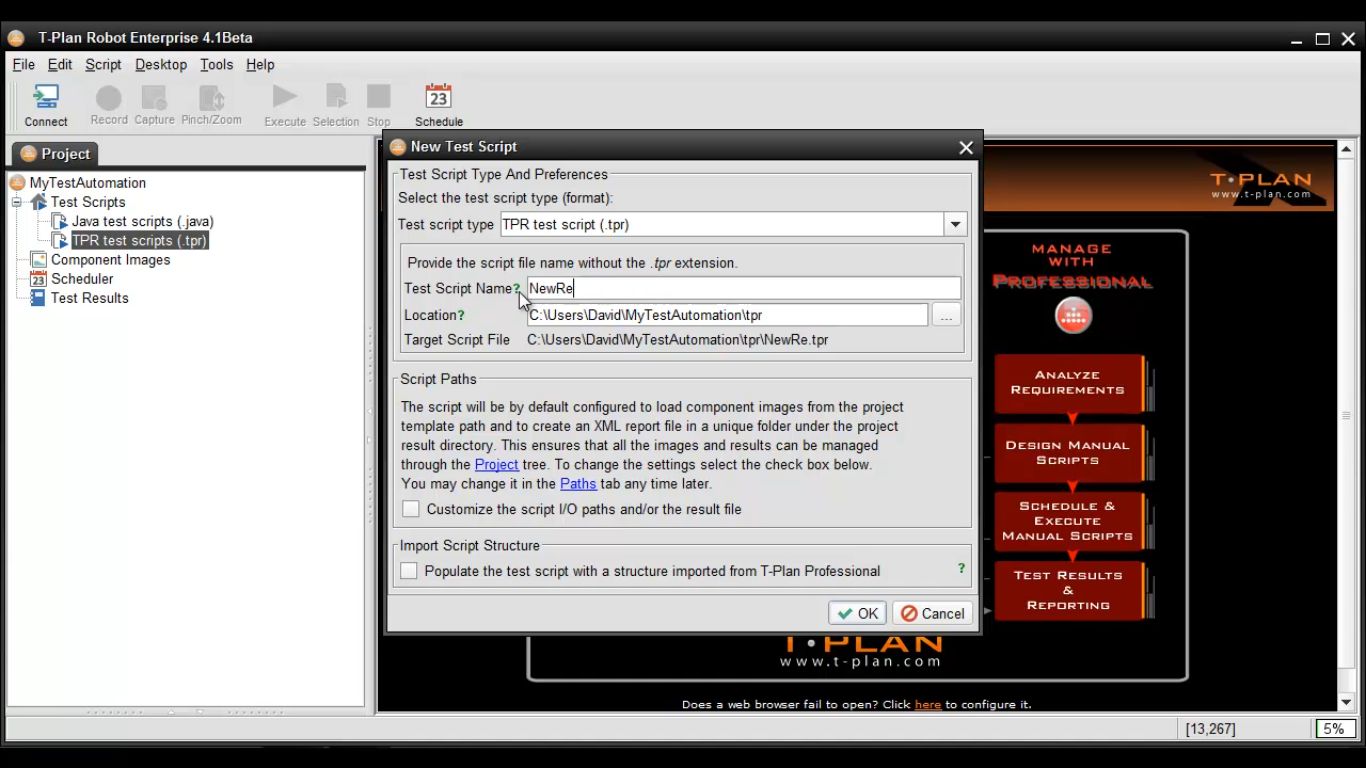
Task: Click the New Test Script dialog title icon
Action: tap(398, 147)
